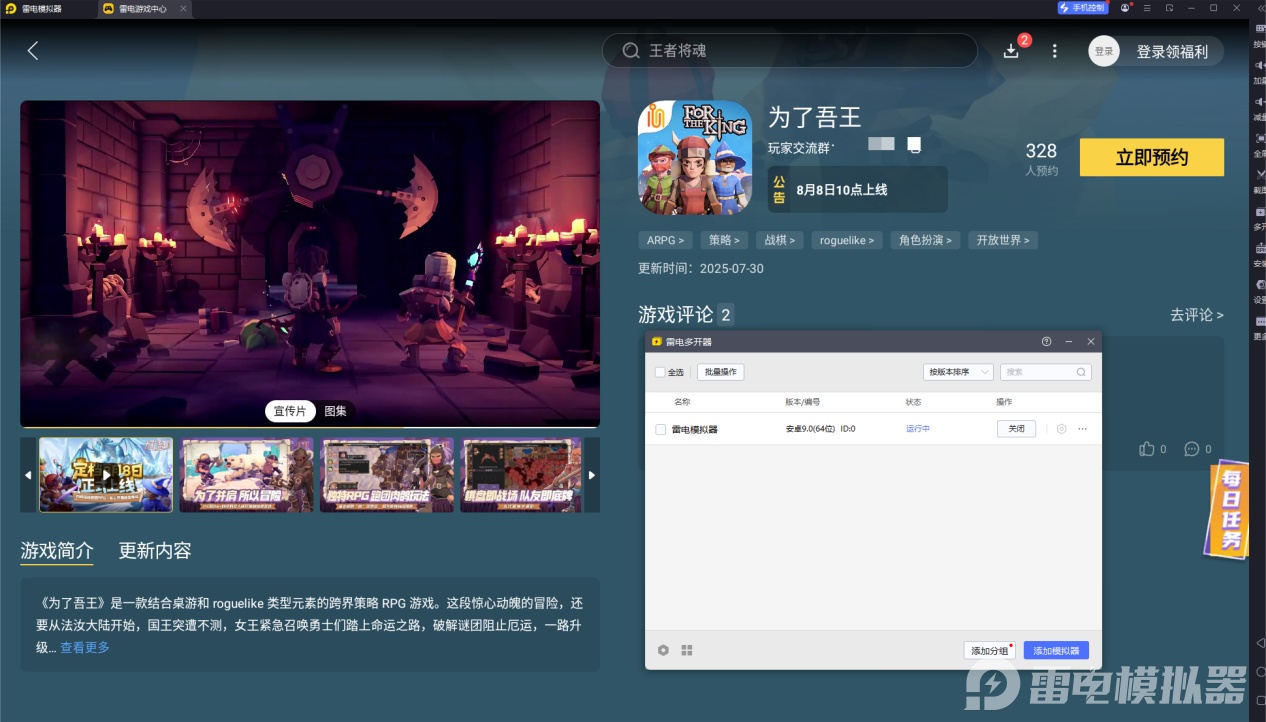Click the yellow 立即预约 reservation button
The image size is (1266, 722).
[x=1151, y=157]
